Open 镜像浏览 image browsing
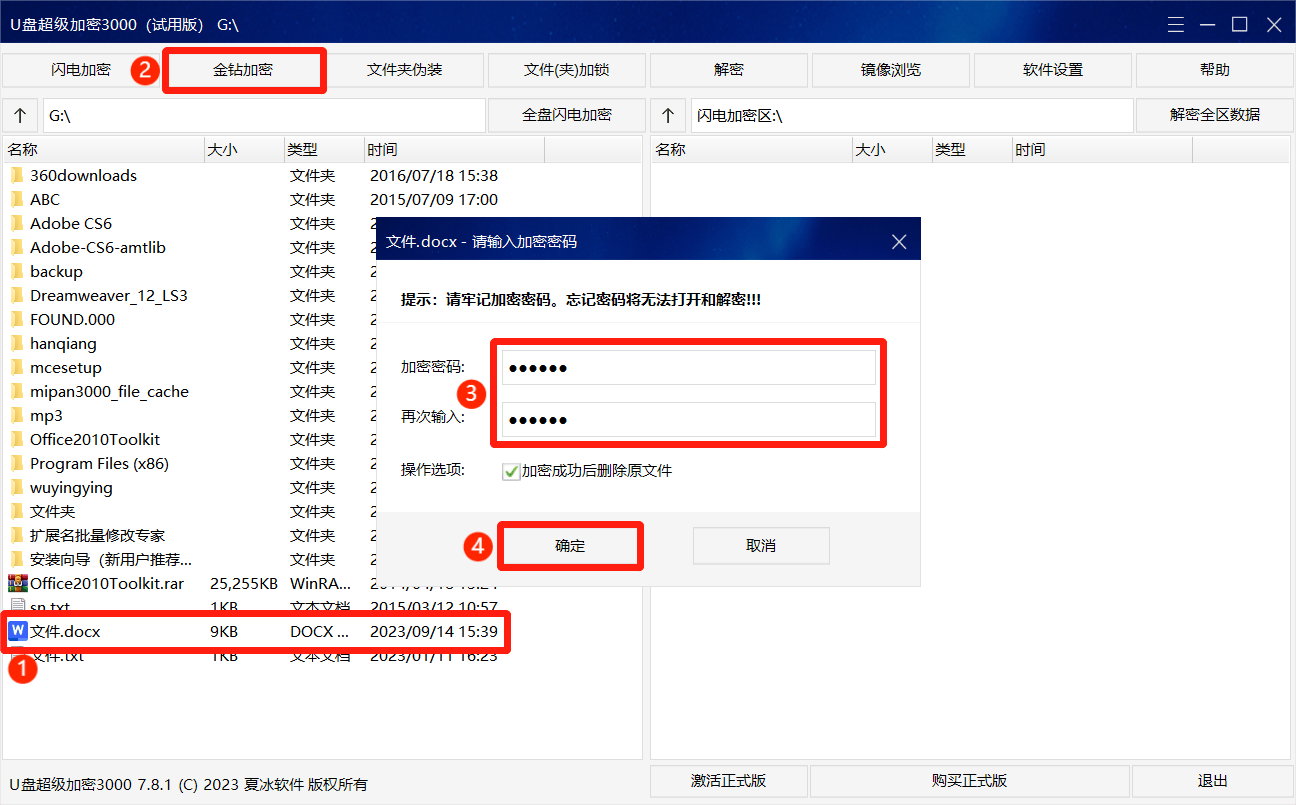This screenshot has width=1296, height=805. click(890, 69)
